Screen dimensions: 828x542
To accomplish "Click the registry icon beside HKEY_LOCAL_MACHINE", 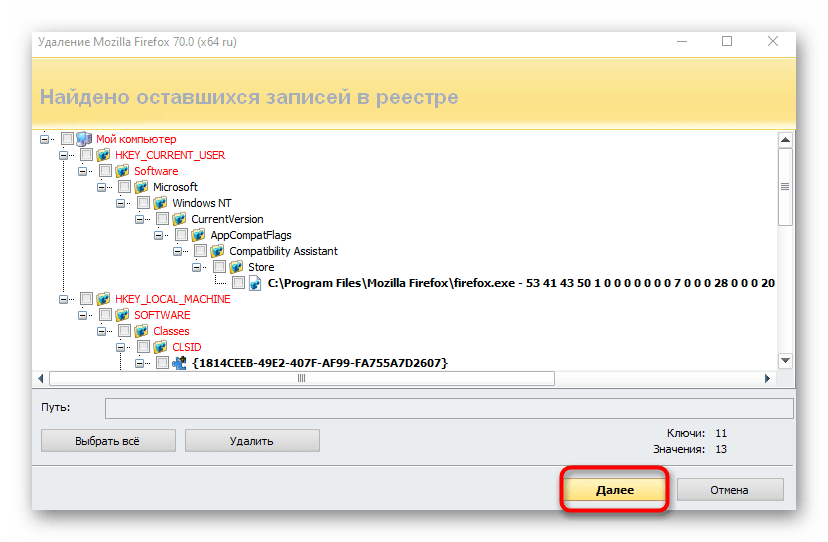I will coord(104,299).
